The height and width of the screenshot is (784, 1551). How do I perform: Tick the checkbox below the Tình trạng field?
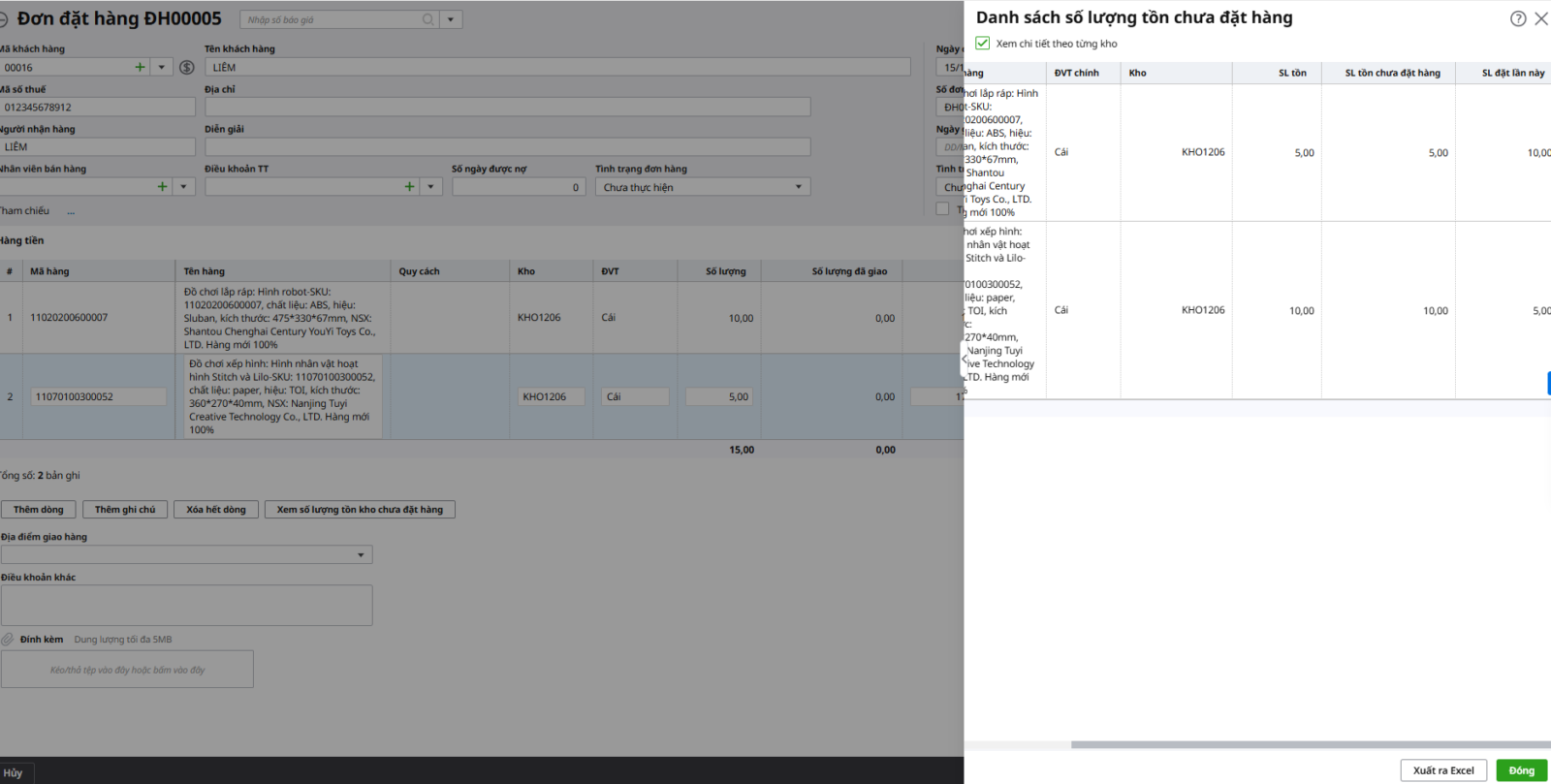(x=942, y=209)
